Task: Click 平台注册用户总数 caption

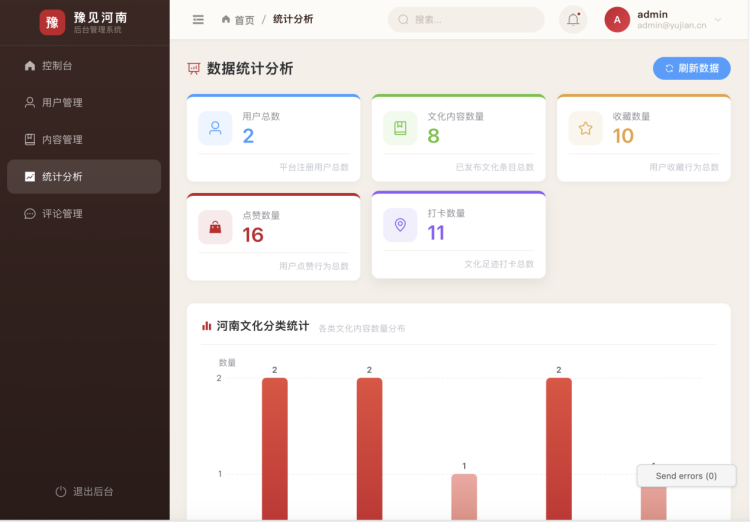Action: point(314,167)
